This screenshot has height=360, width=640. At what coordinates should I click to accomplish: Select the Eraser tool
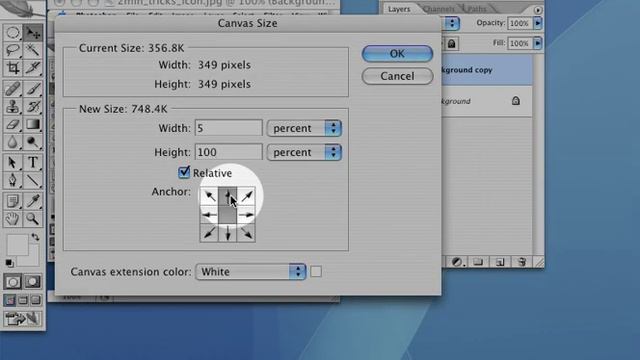13,124
